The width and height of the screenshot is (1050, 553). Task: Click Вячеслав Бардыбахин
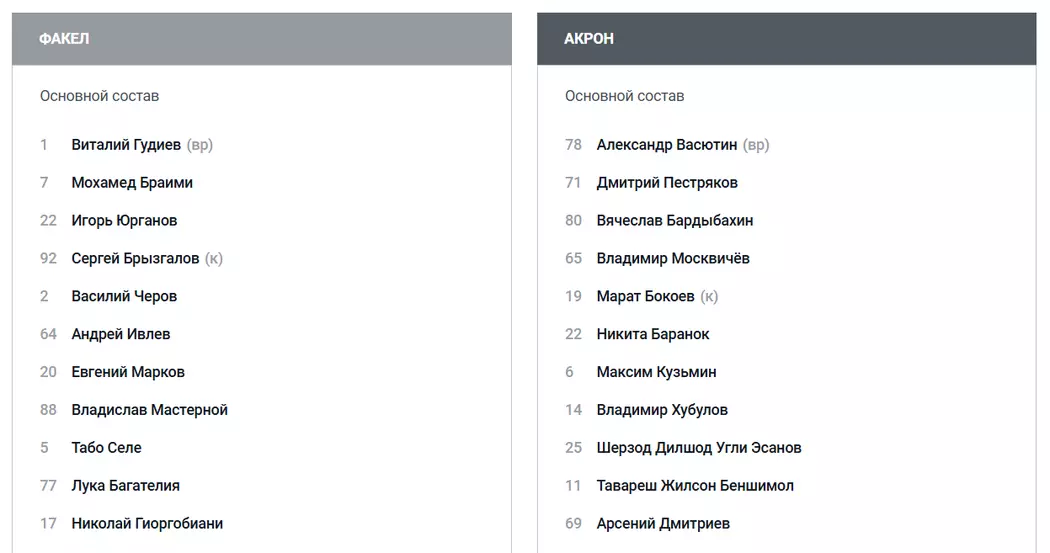(675, 221)
